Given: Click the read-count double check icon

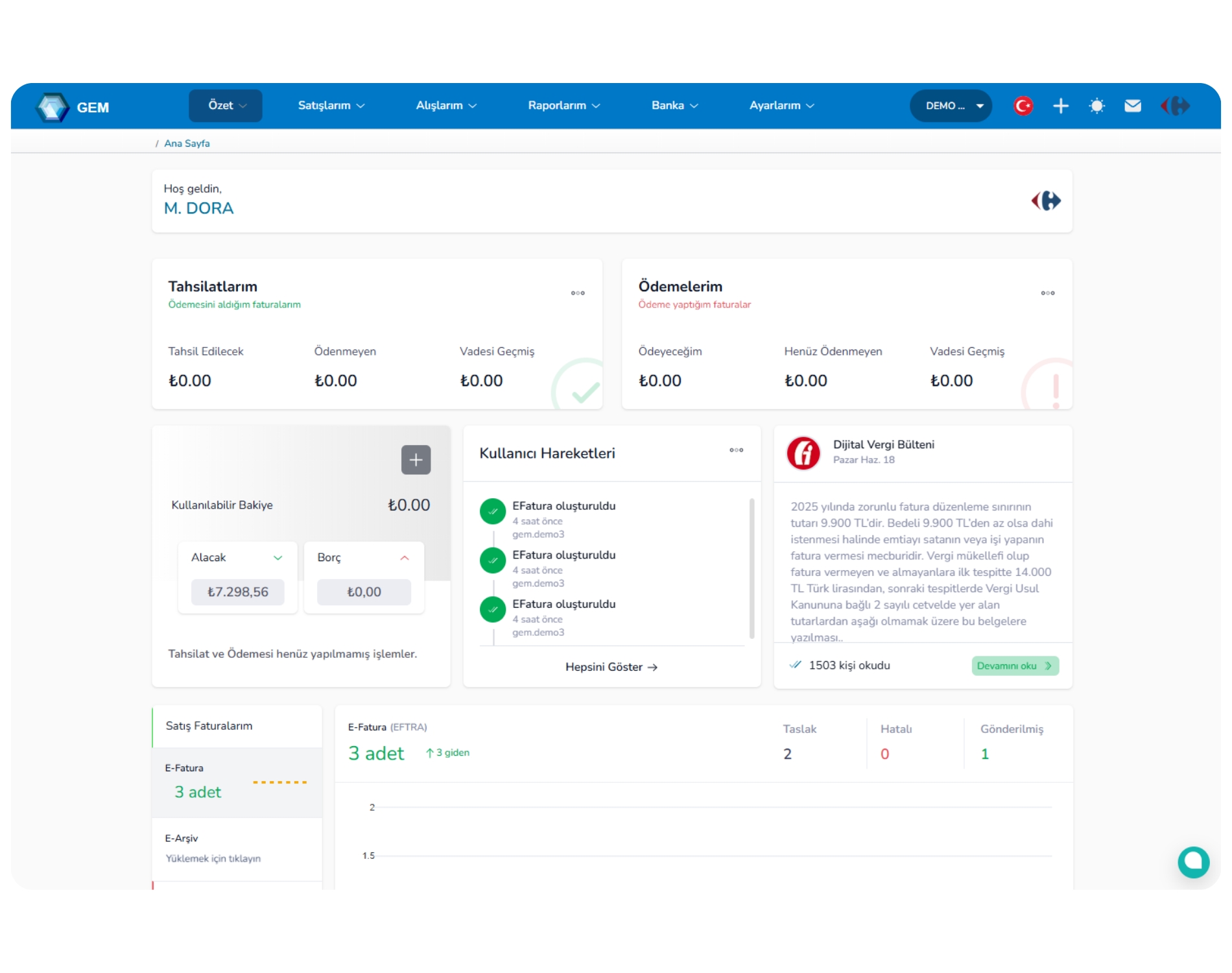Looking at the screenshot, I should click(796, 665).
